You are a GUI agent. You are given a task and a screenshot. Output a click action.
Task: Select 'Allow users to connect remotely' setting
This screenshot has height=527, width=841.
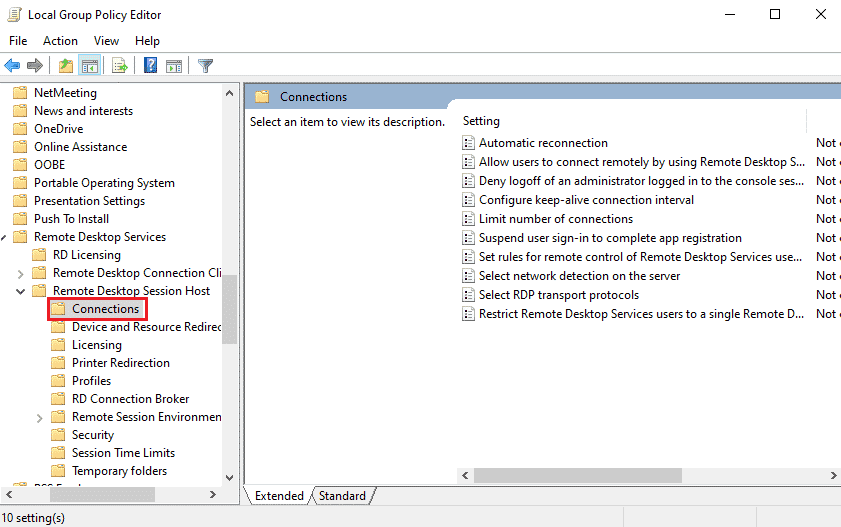pyautogui.click(x=641, y=162)
